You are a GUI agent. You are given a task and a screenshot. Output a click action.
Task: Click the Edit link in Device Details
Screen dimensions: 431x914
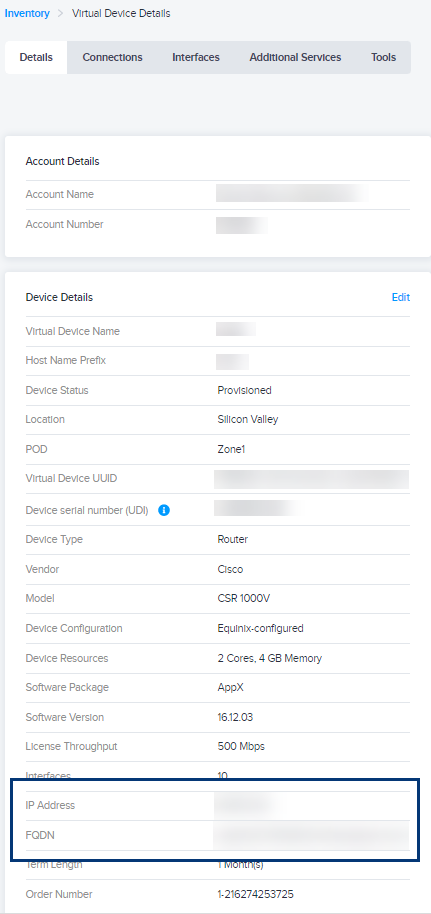(401, 297)
